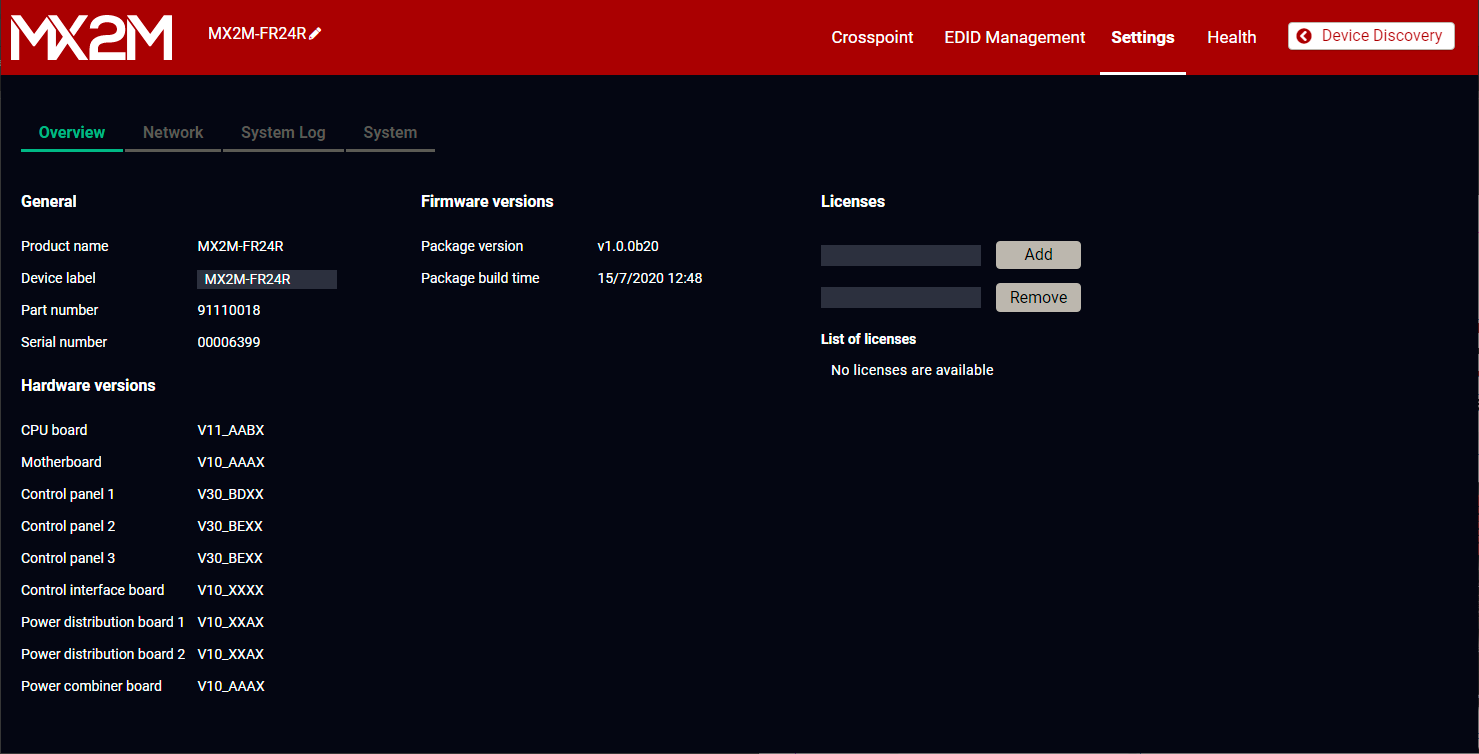Click the General heading
Screen dimensions: 1479x754
tap(49, 201)
